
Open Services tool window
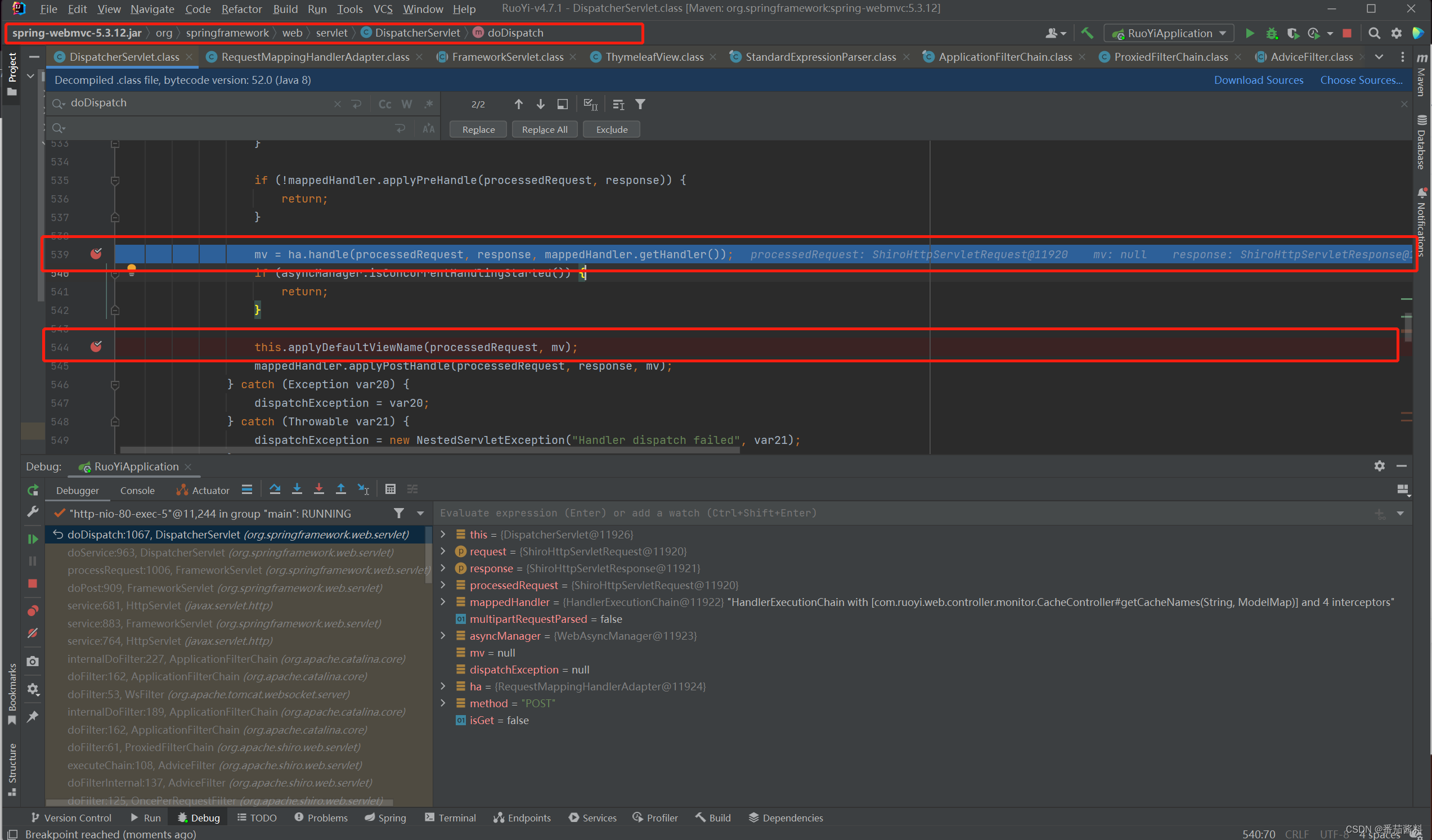tap(592, 817)
